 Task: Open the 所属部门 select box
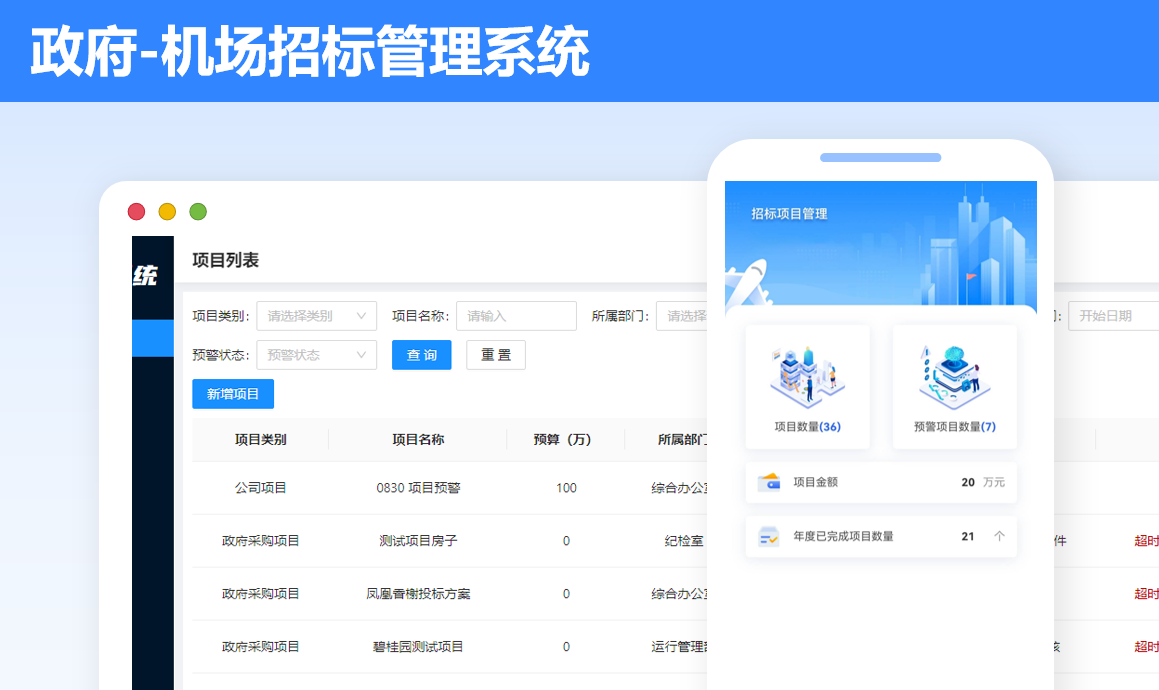[x=682, y=316]
